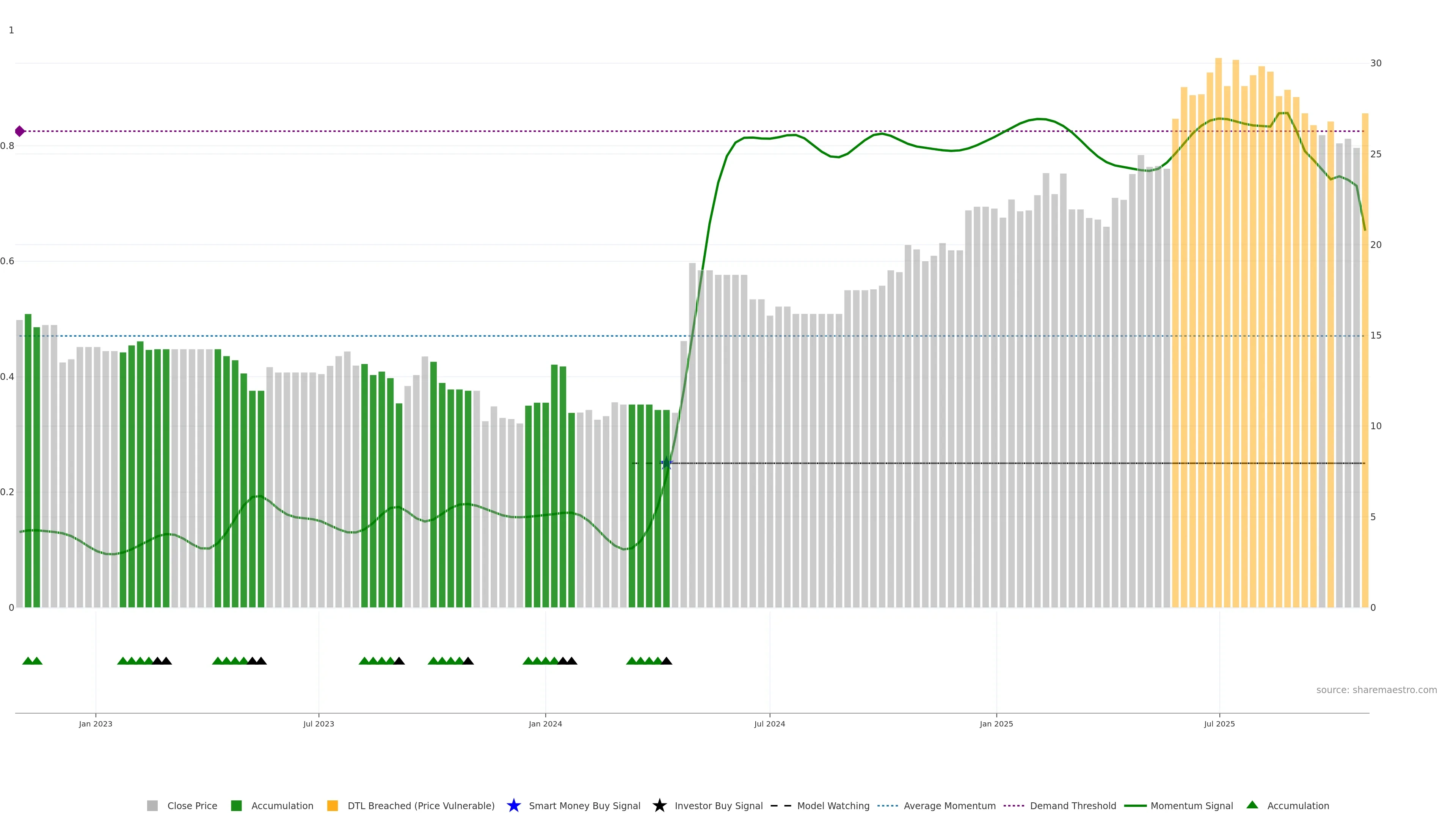1456x819 pixels.
Task: Click the Jan 2024 axis label
Action: click(545, 723)
